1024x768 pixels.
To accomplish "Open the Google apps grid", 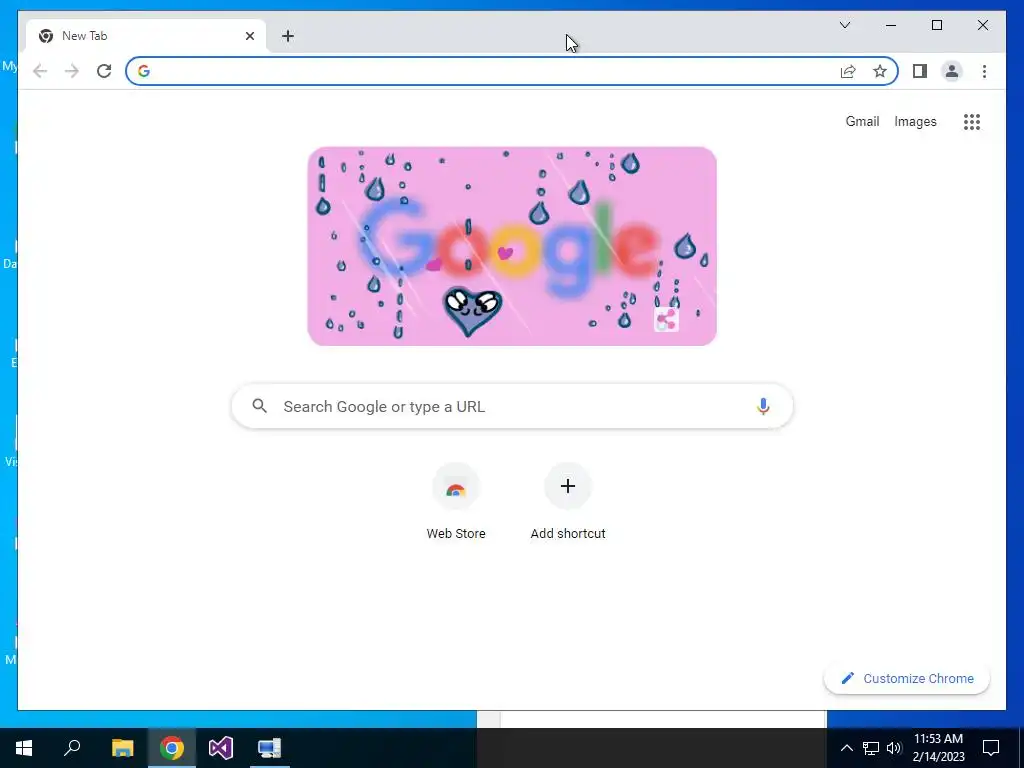I will pyautogui.click(x=972, y=121).
